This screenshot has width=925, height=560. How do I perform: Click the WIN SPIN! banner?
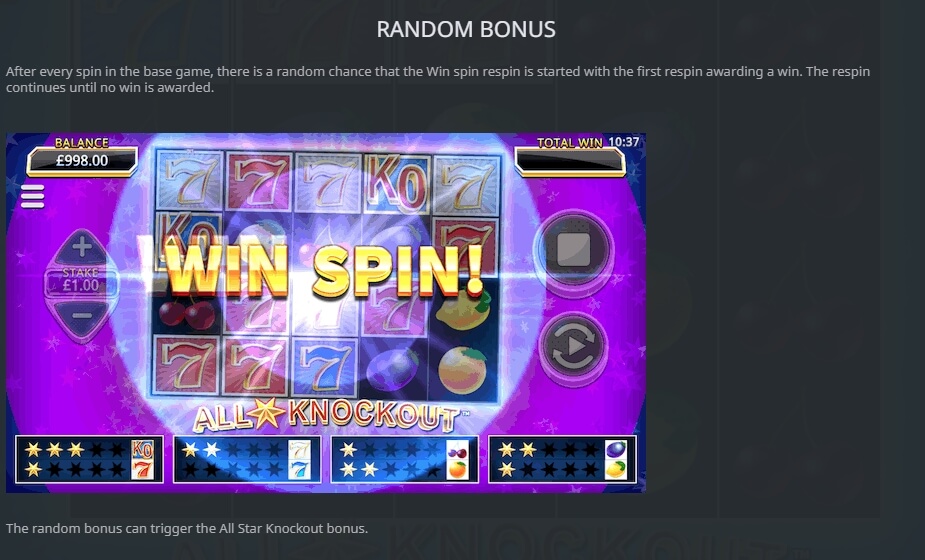click(x=323, y=269)
